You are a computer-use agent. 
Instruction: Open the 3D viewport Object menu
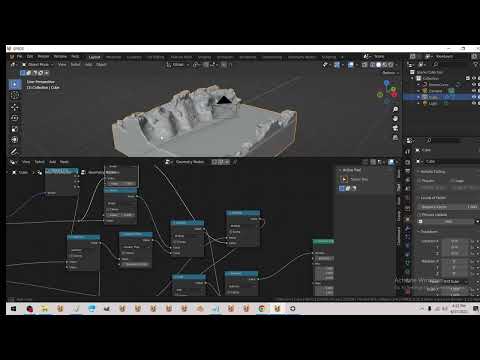pos(101,65)
